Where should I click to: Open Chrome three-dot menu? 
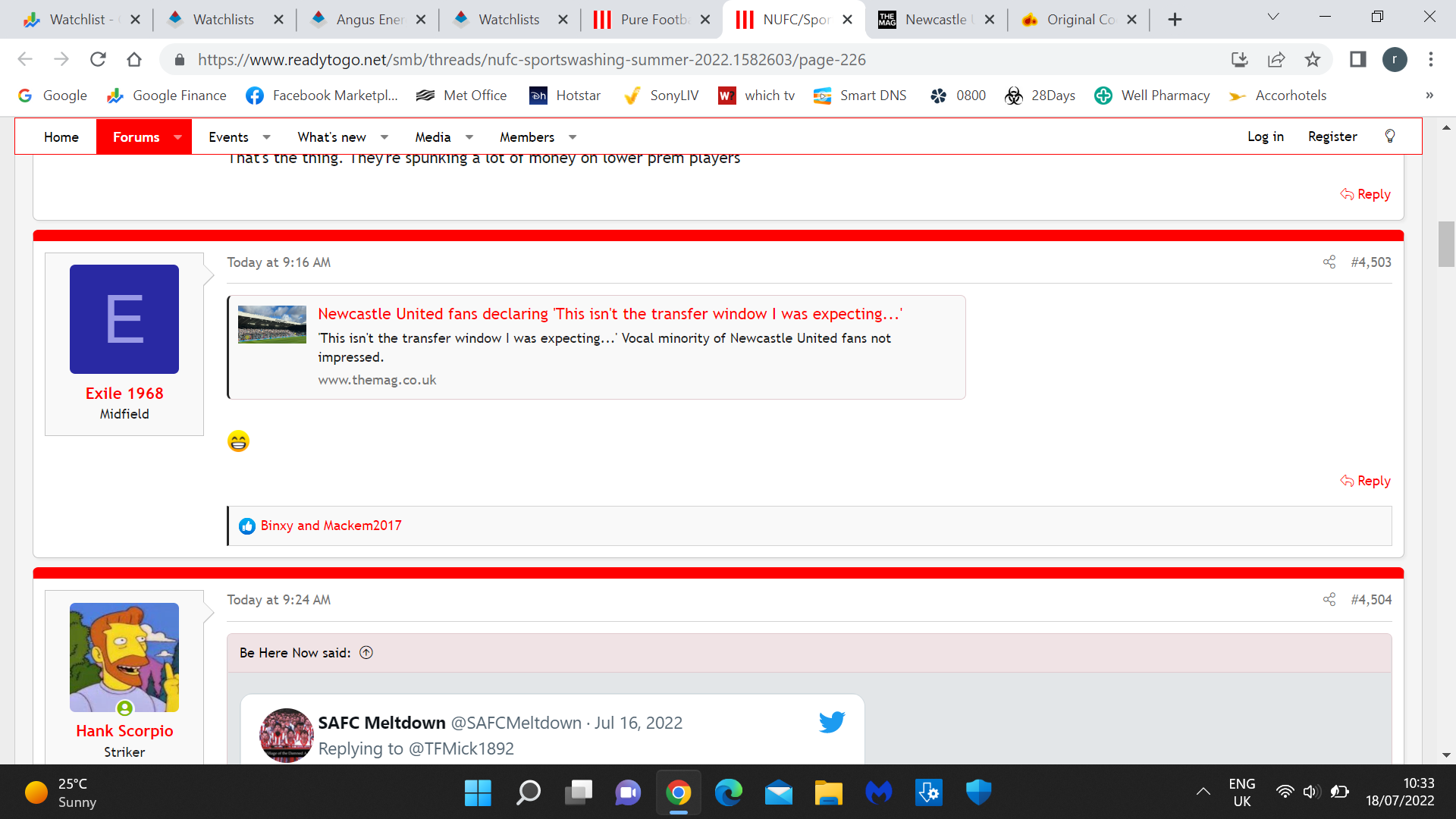(x=1431, y=59)
